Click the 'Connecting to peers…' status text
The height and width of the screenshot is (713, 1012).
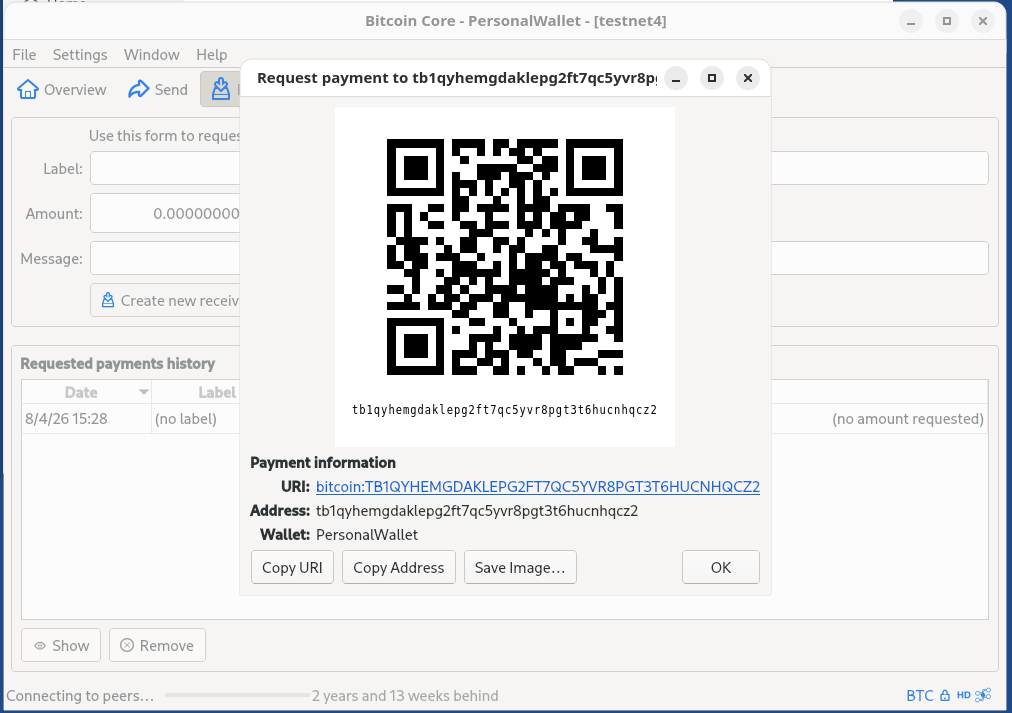coord(80,696)
